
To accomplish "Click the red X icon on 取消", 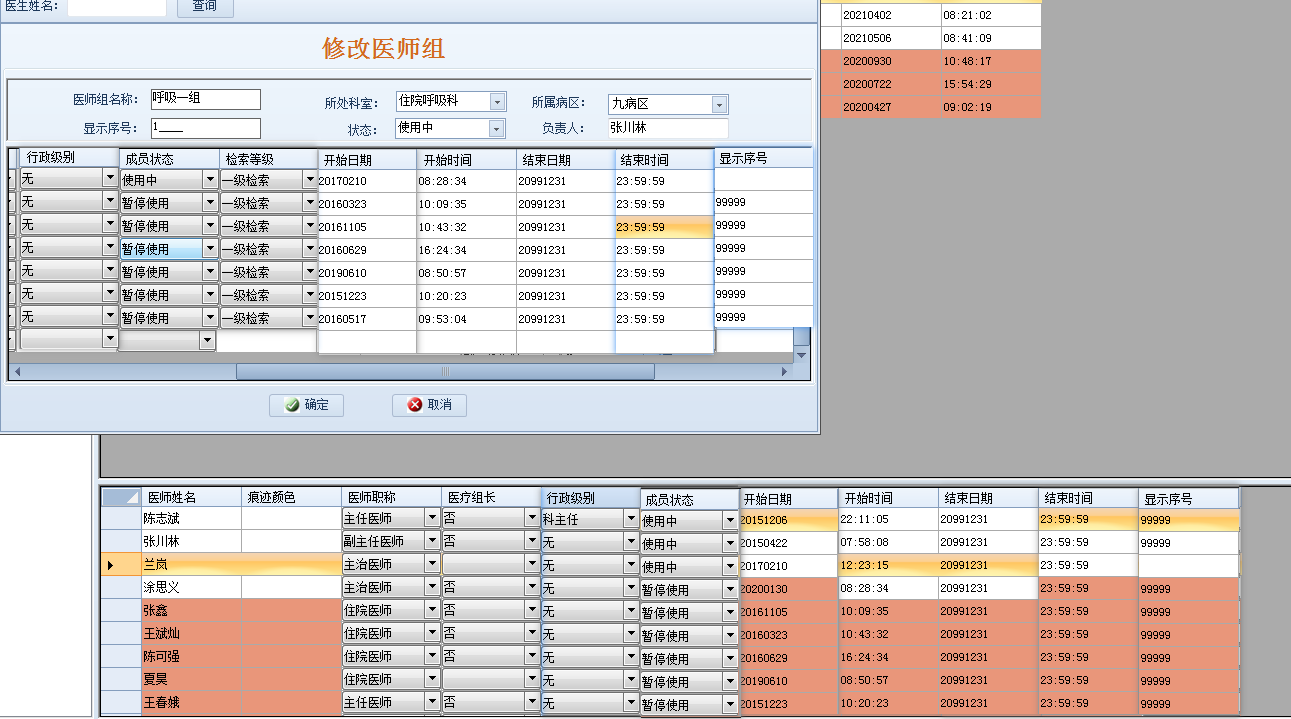I will [414, 405].
